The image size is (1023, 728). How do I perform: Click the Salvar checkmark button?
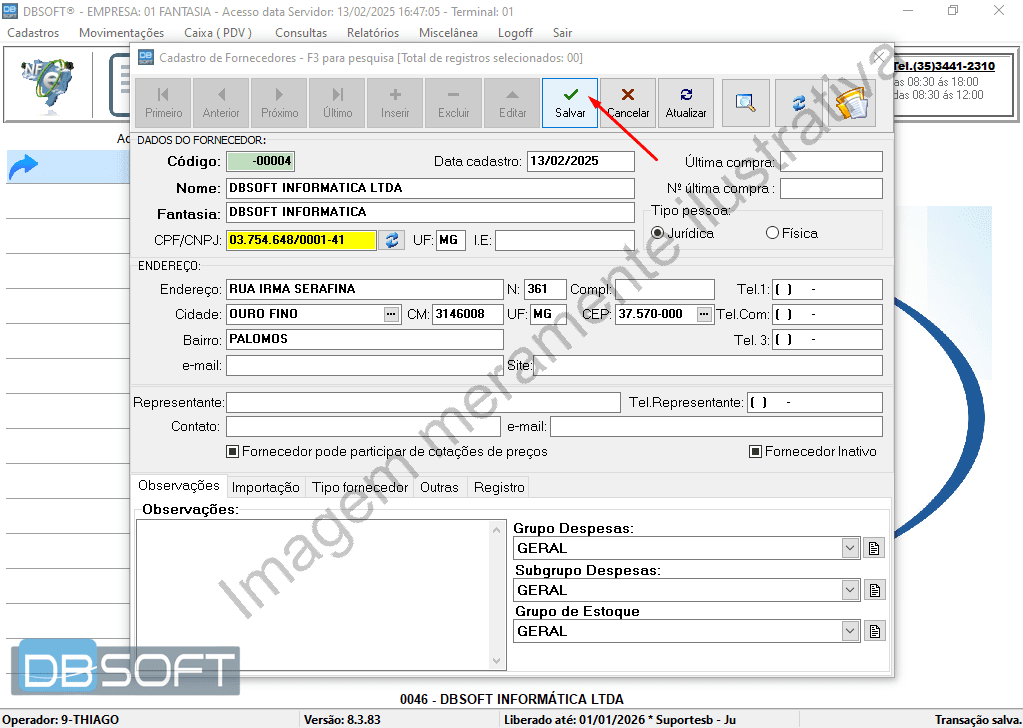click(x=570, y=103)
